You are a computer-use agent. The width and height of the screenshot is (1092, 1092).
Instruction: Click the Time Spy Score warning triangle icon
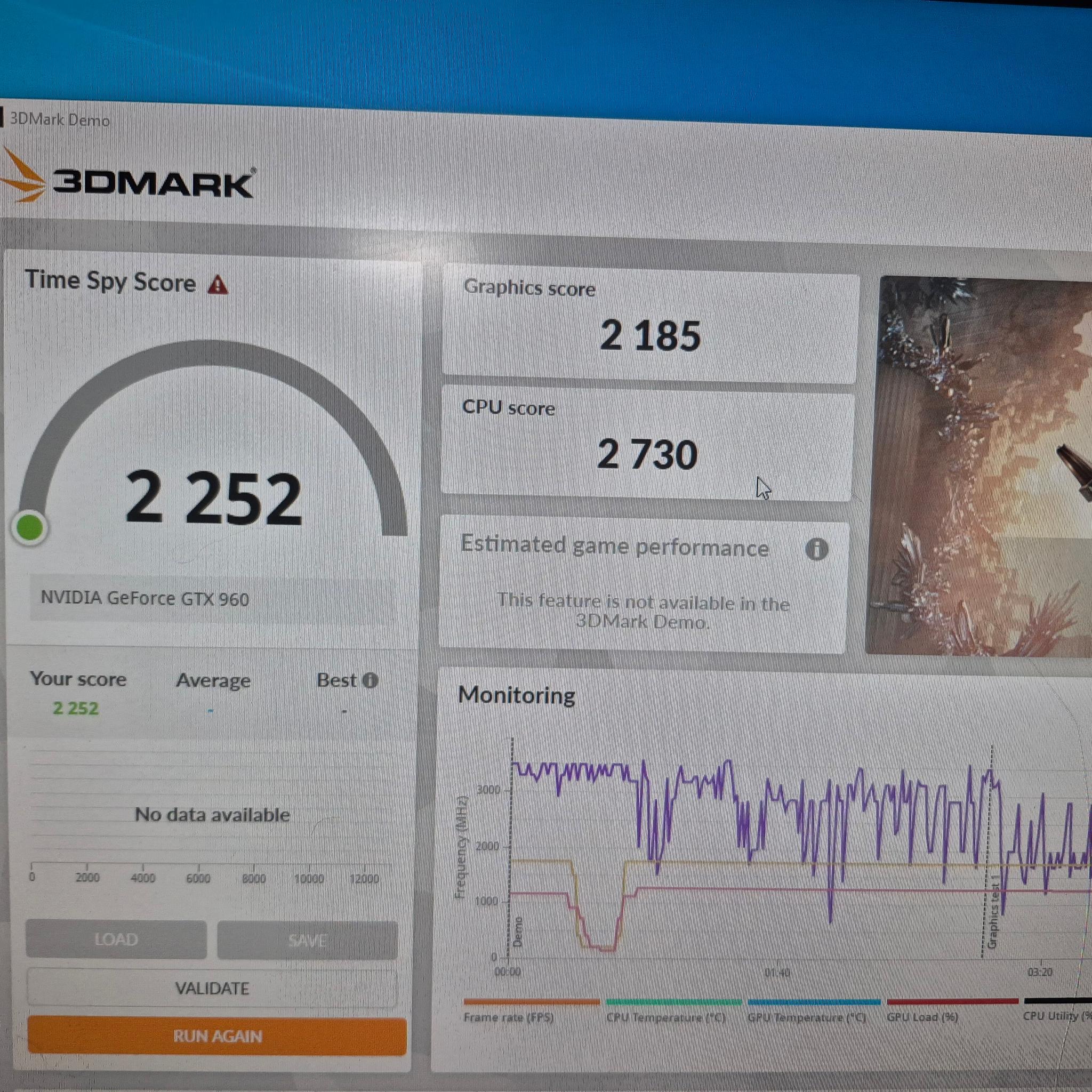[218, 285]
